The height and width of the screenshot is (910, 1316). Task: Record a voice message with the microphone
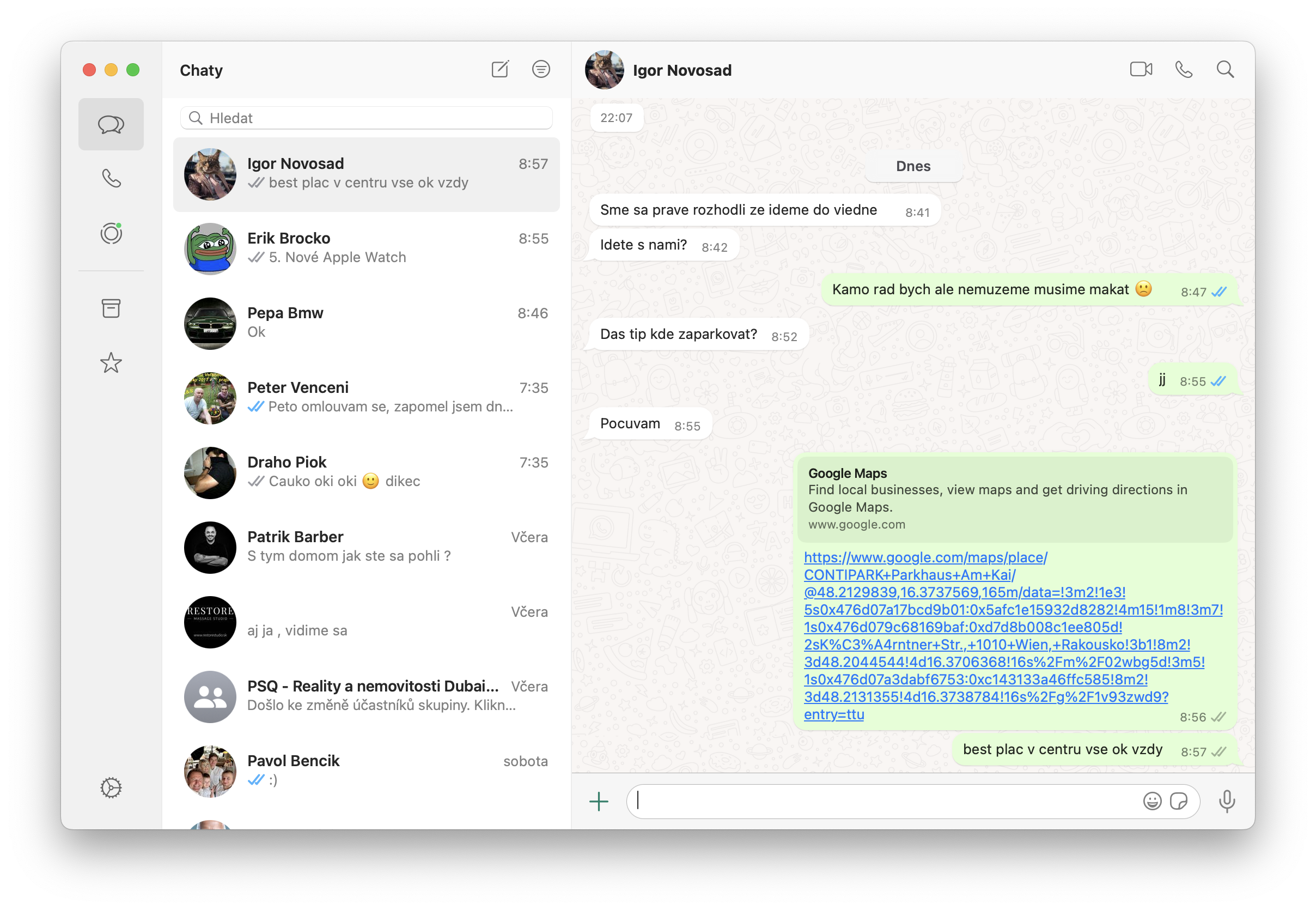pyautogui.click(x=1227, y=802)
